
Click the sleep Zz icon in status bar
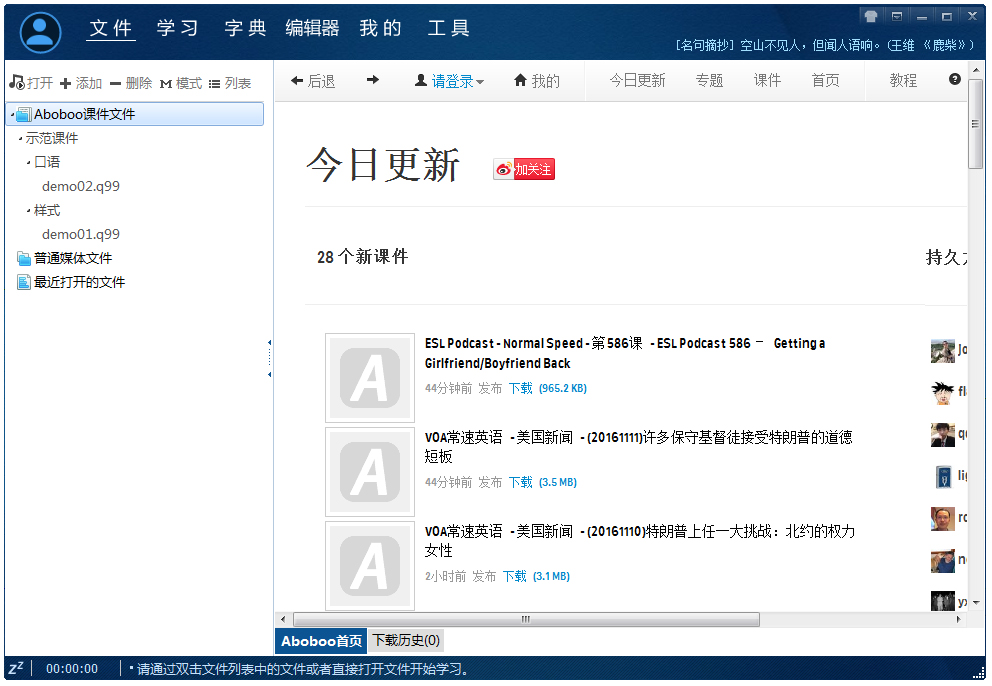(x=16, y=668)
